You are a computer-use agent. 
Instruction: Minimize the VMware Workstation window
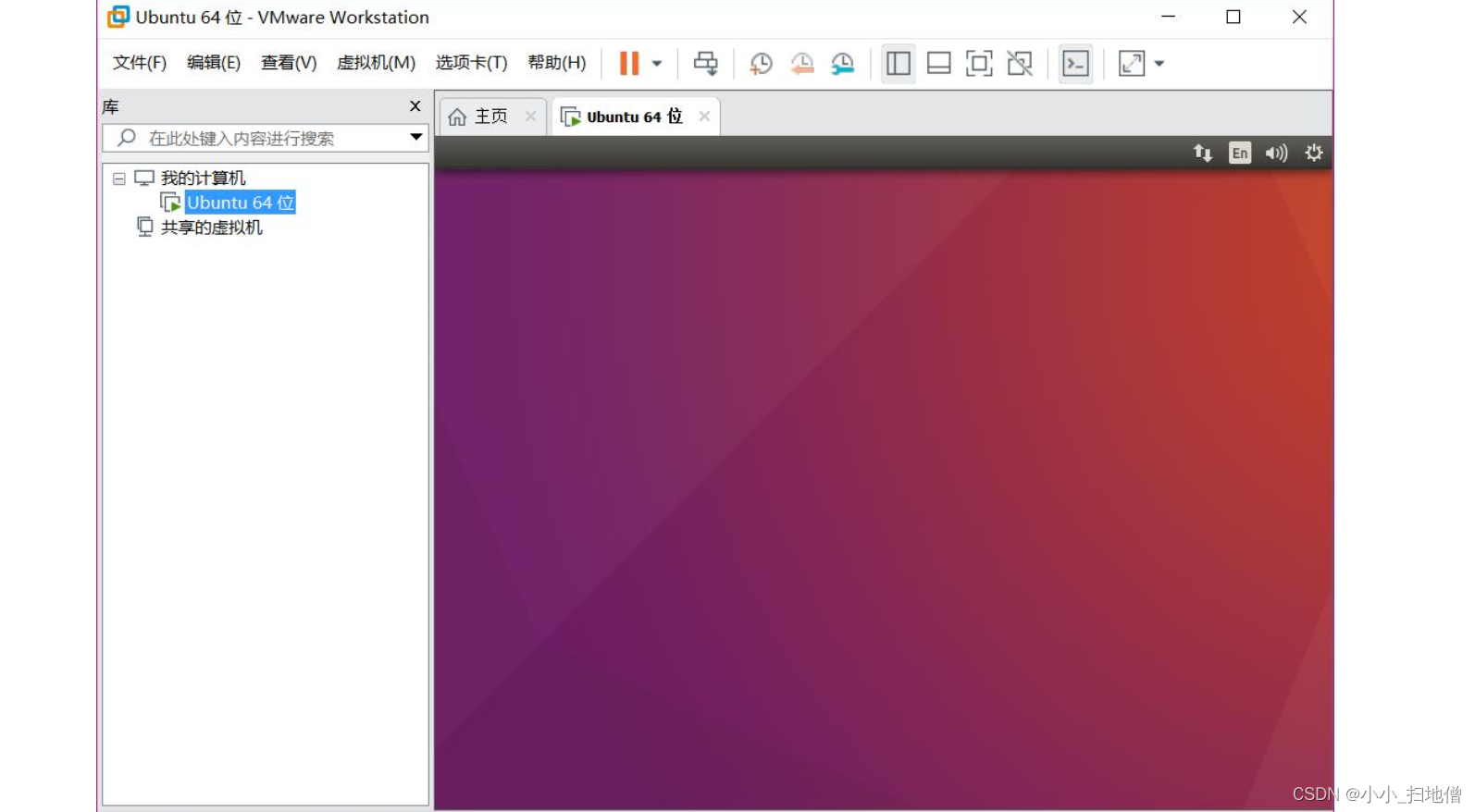(x=1169, y=17)
